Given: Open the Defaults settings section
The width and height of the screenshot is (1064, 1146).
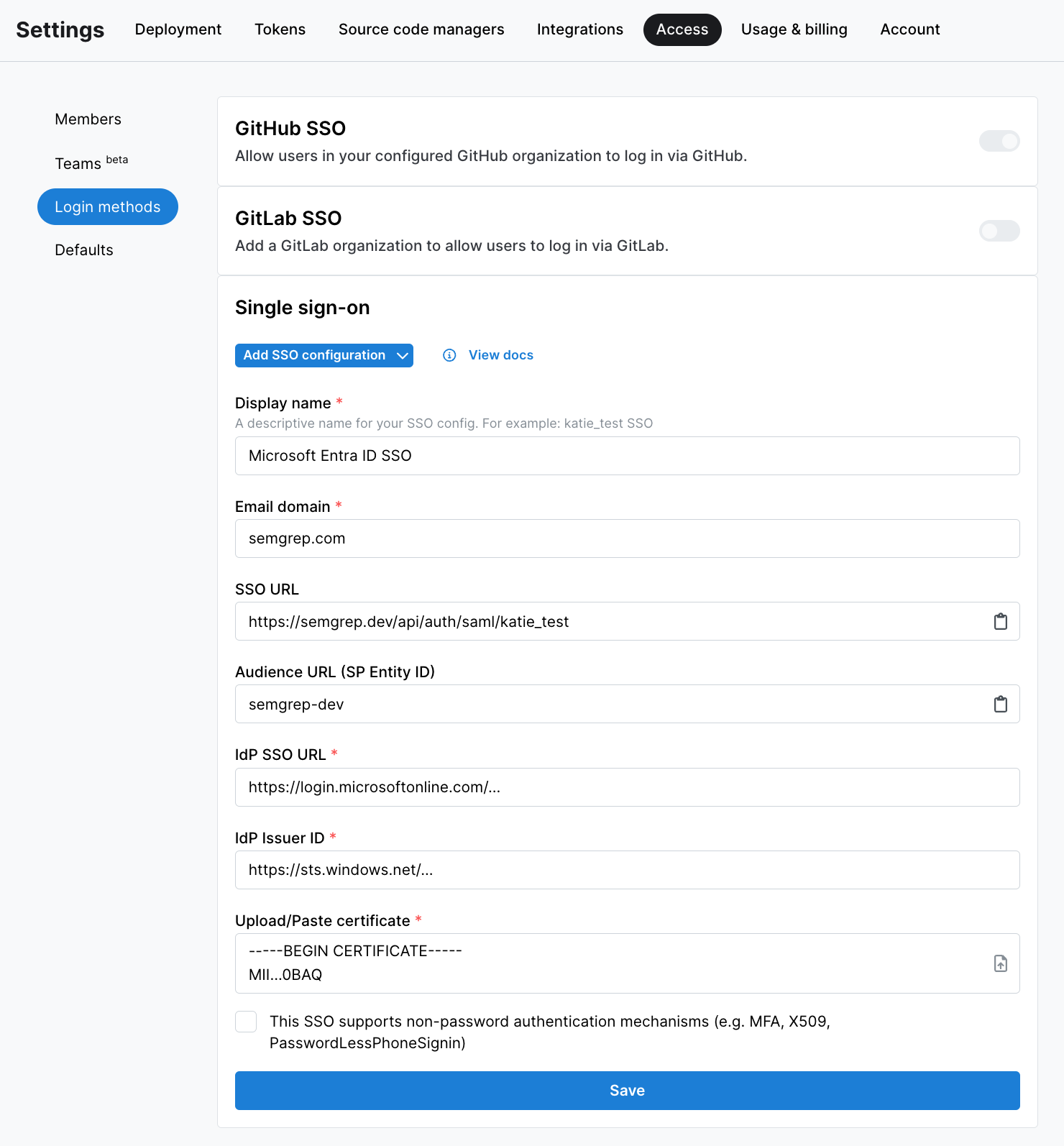Looking at the screenshot, I should (x=83, y=249).
